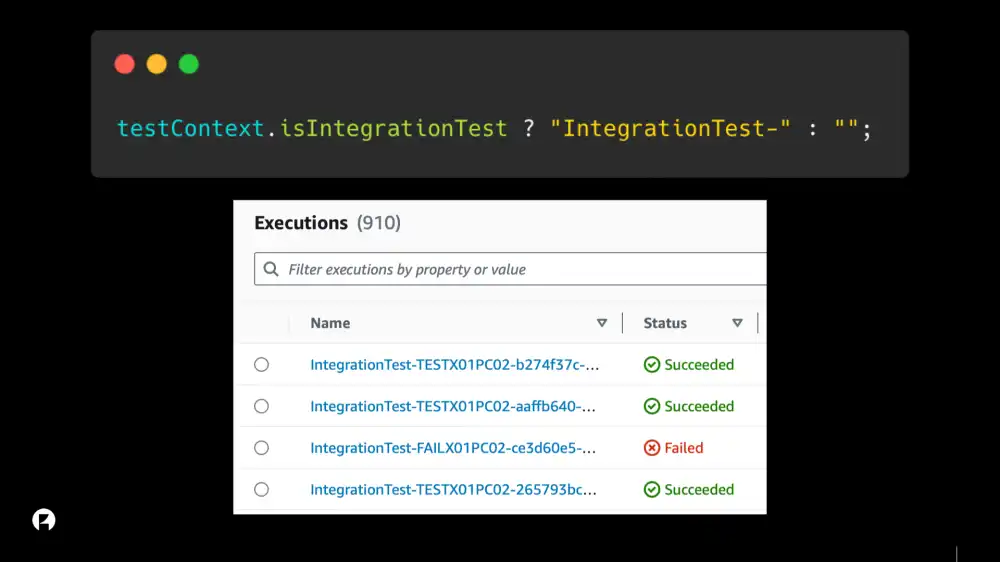Click the Executions (910) heading
This screenshot has height=562, width=1000.
point(328,223)
